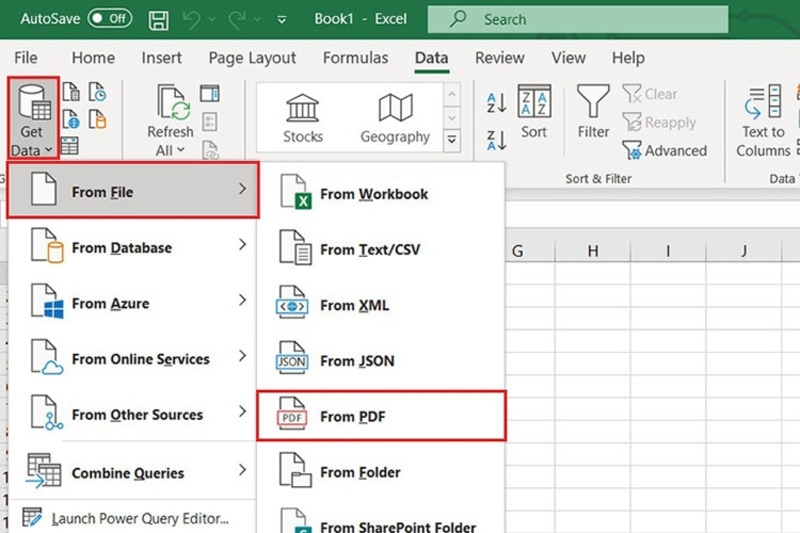Select the Geography data type
The height and width of the screenshot is (533, 800).
[395, 118]
